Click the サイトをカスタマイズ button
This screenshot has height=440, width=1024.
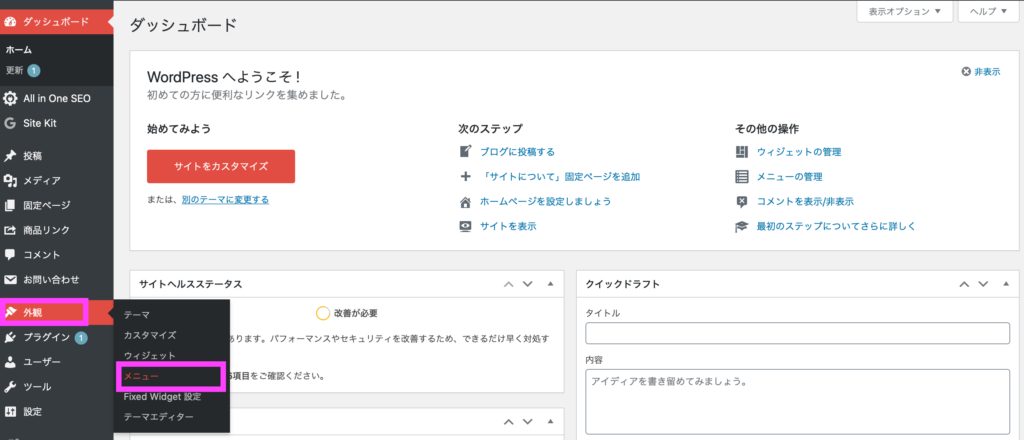(x=221, y=166)
